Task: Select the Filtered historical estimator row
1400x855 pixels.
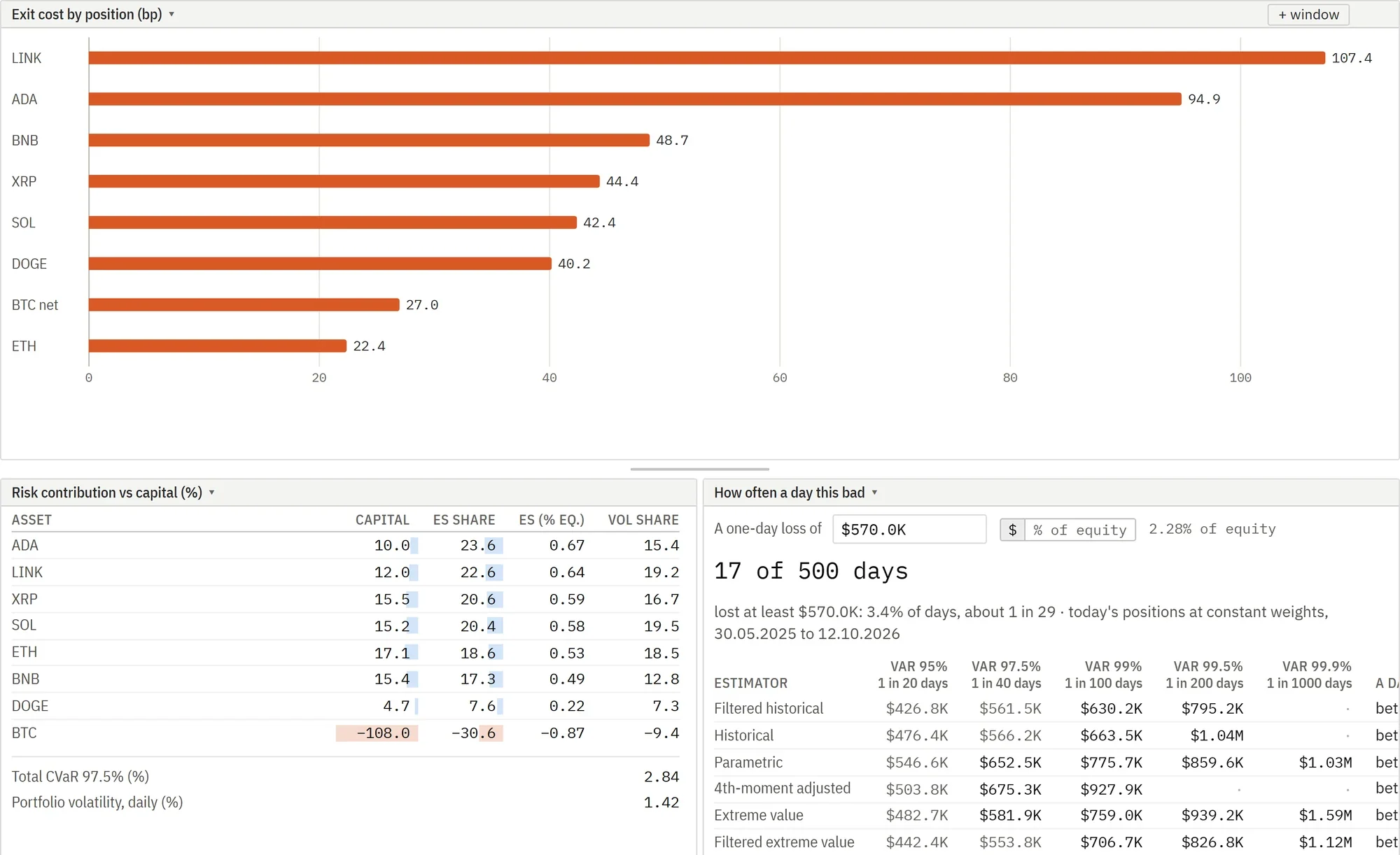Action: point(1056,709)
